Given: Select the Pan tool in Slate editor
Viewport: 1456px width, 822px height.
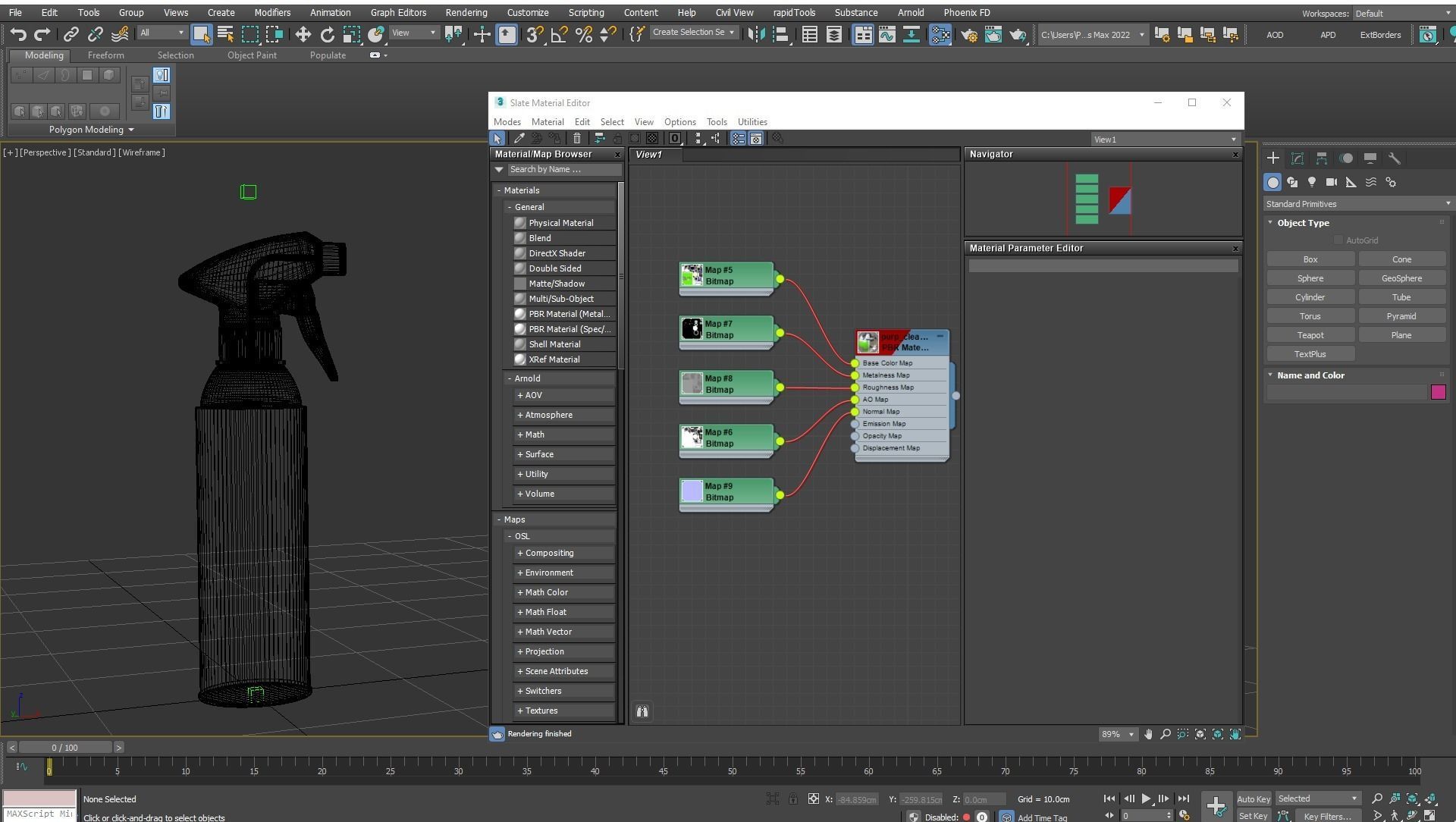Looking at the screenshot, I should pyautogui.click(x=1148, y=734).
